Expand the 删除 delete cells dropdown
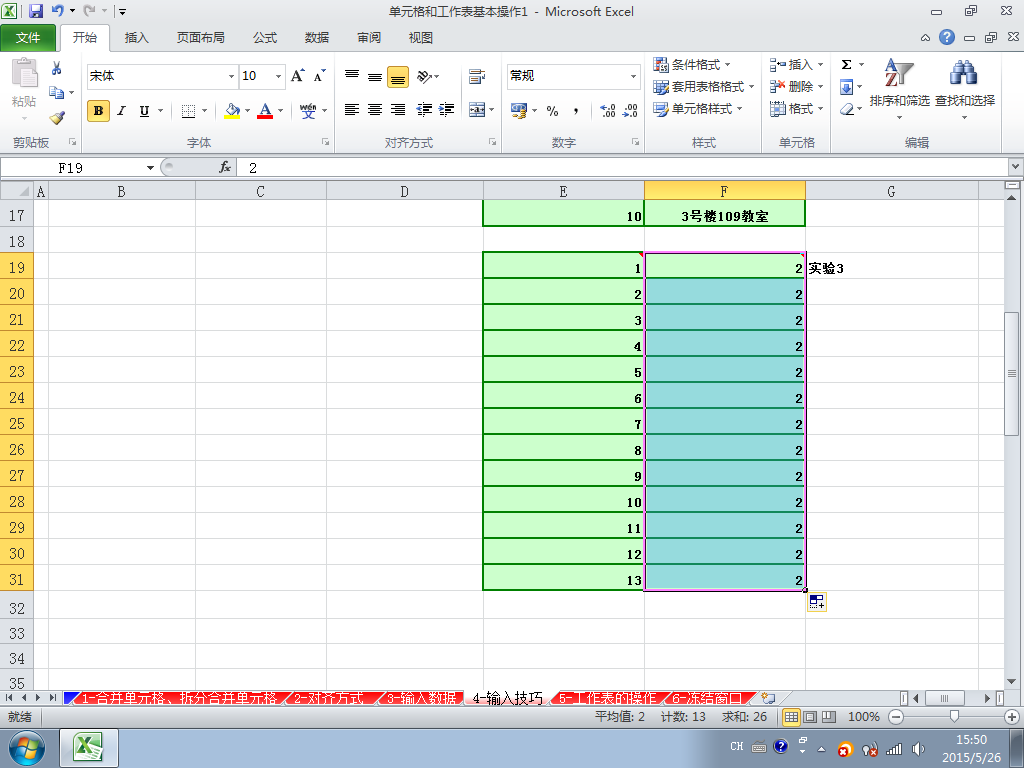The width and height of the screenshot is (1024, 768). coord(820,87)
